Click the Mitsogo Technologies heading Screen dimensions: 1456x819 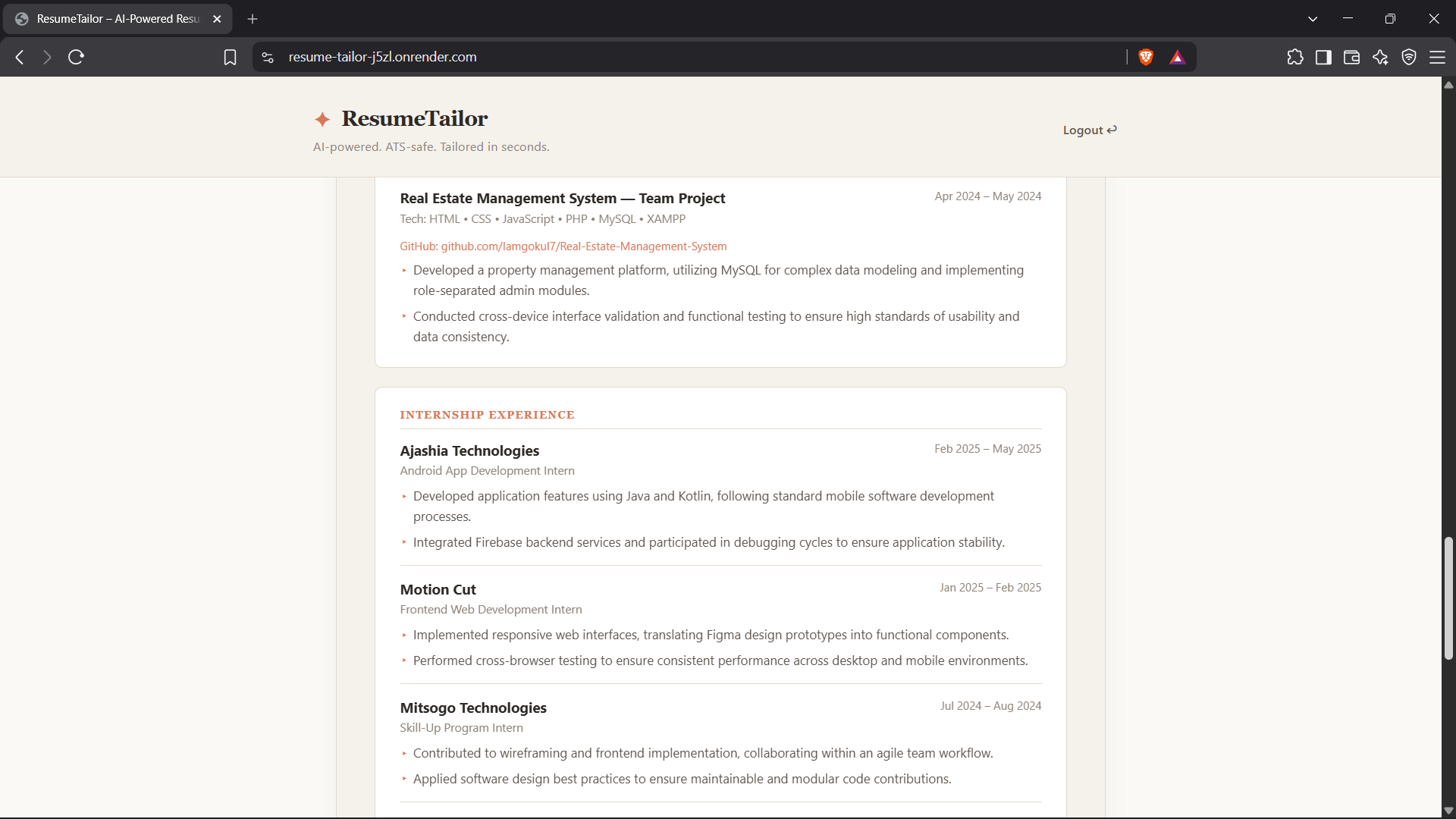[x=473, y=708]
